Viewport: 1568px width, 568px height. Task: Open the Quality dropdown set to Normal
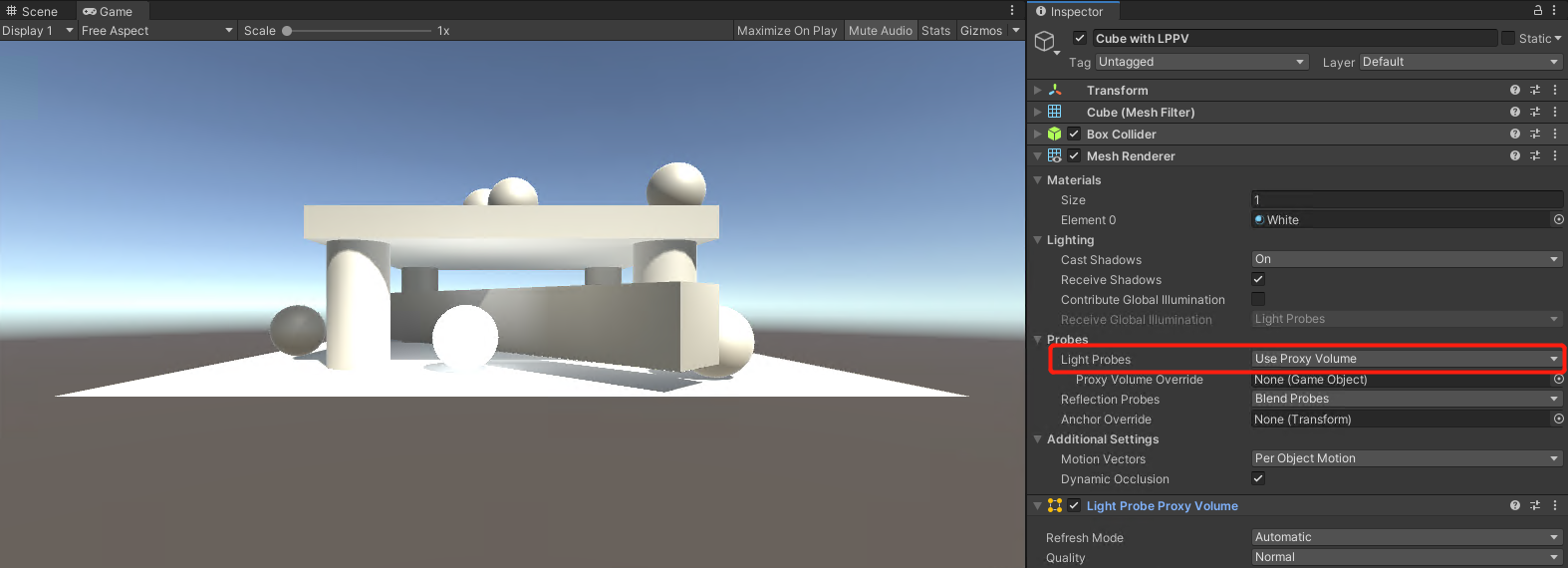(x=1408, y=557)
